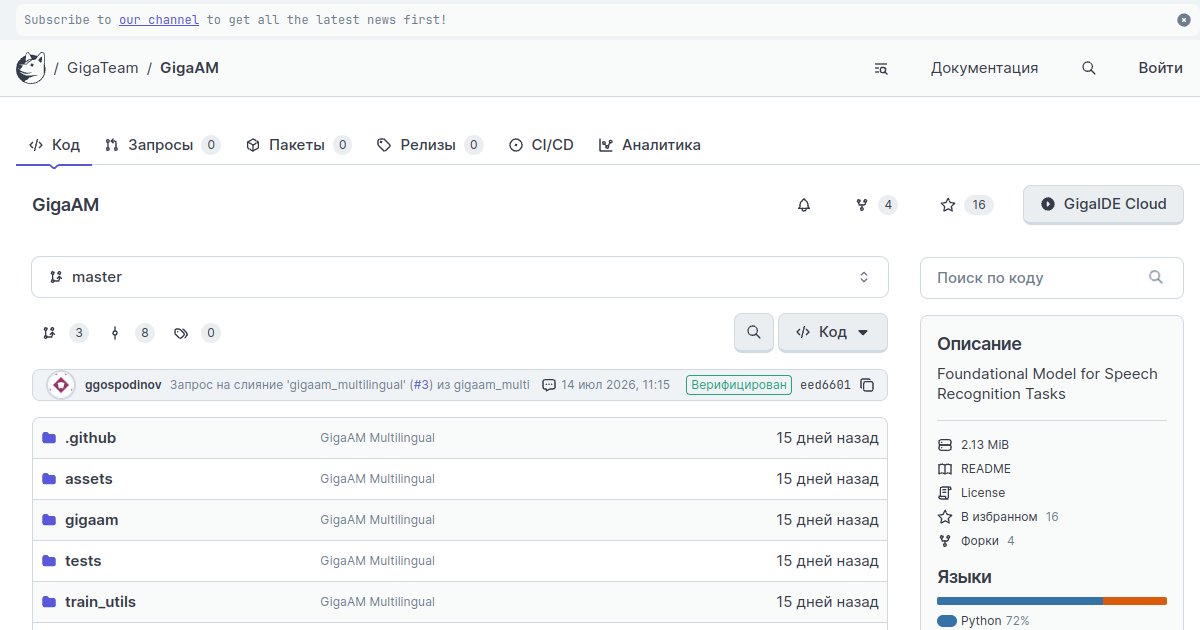Click the Python language bar segment
The image size is (1200, 630).
(1020, 601)
